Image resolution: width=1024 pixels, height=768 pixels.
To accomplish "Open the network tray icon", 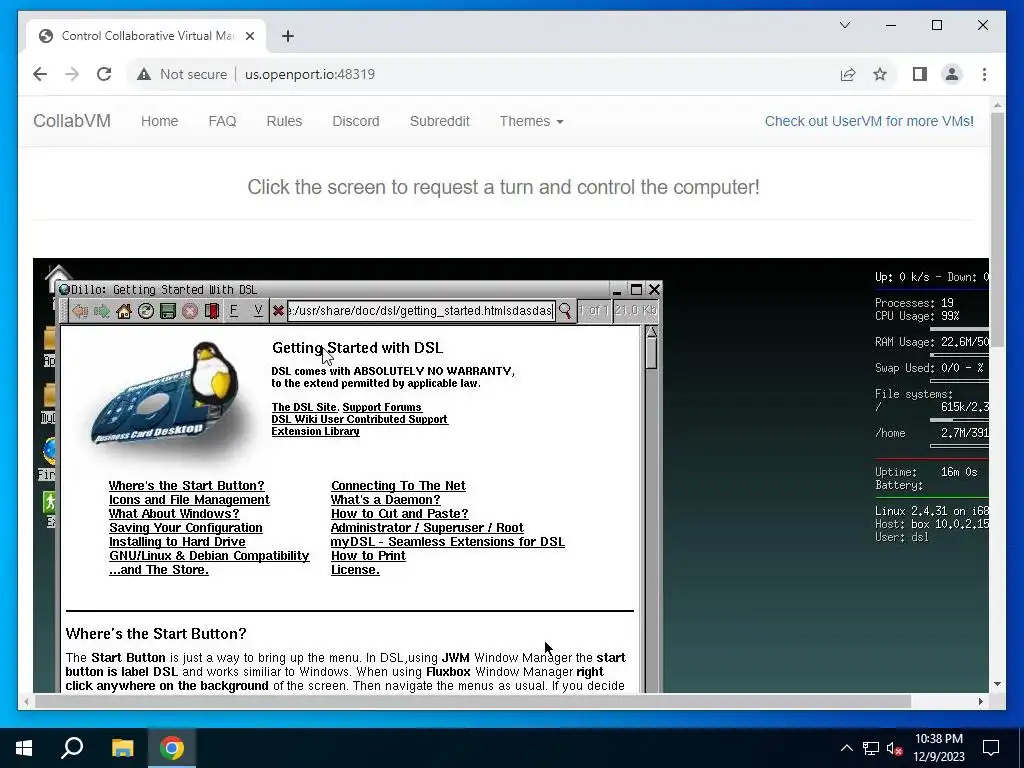I will click(871, 748).
